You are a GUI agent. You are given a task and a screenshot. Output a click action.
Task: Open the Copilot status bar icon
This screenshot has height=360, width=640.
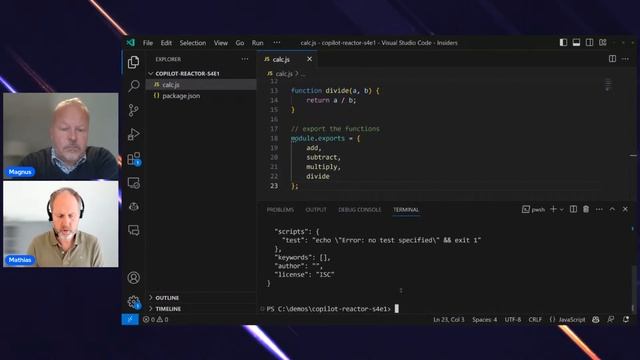click(596, 319)
